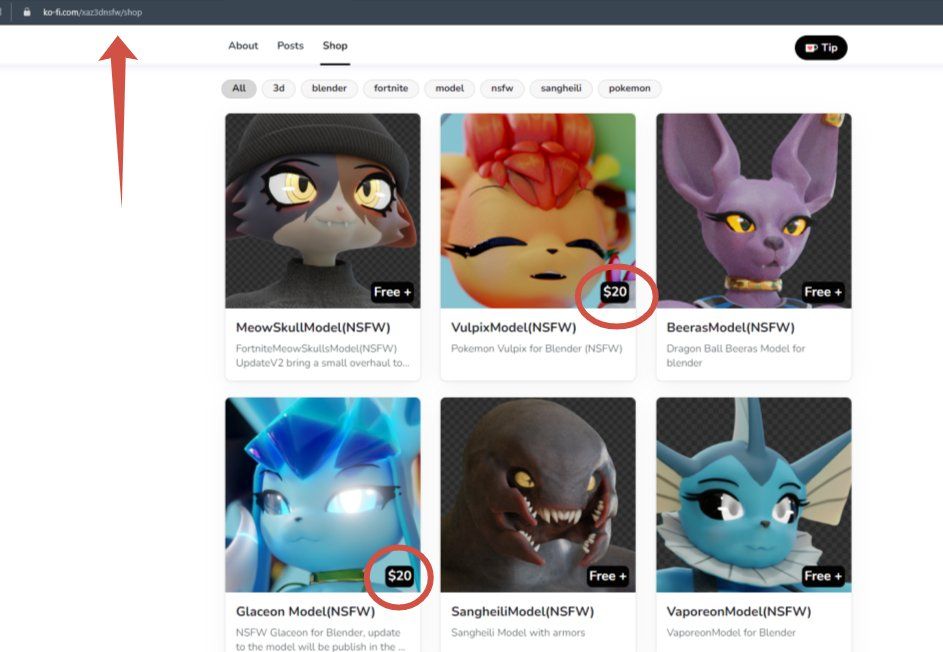Click the padlock site security icon

click(27, 12)
